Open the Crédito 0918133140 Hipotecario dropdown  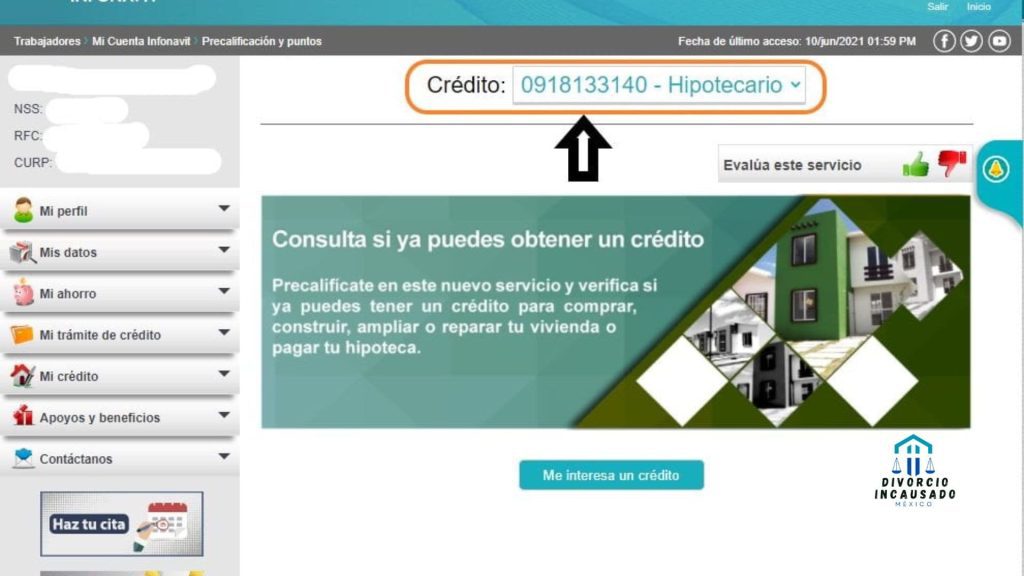coord(659,85)
